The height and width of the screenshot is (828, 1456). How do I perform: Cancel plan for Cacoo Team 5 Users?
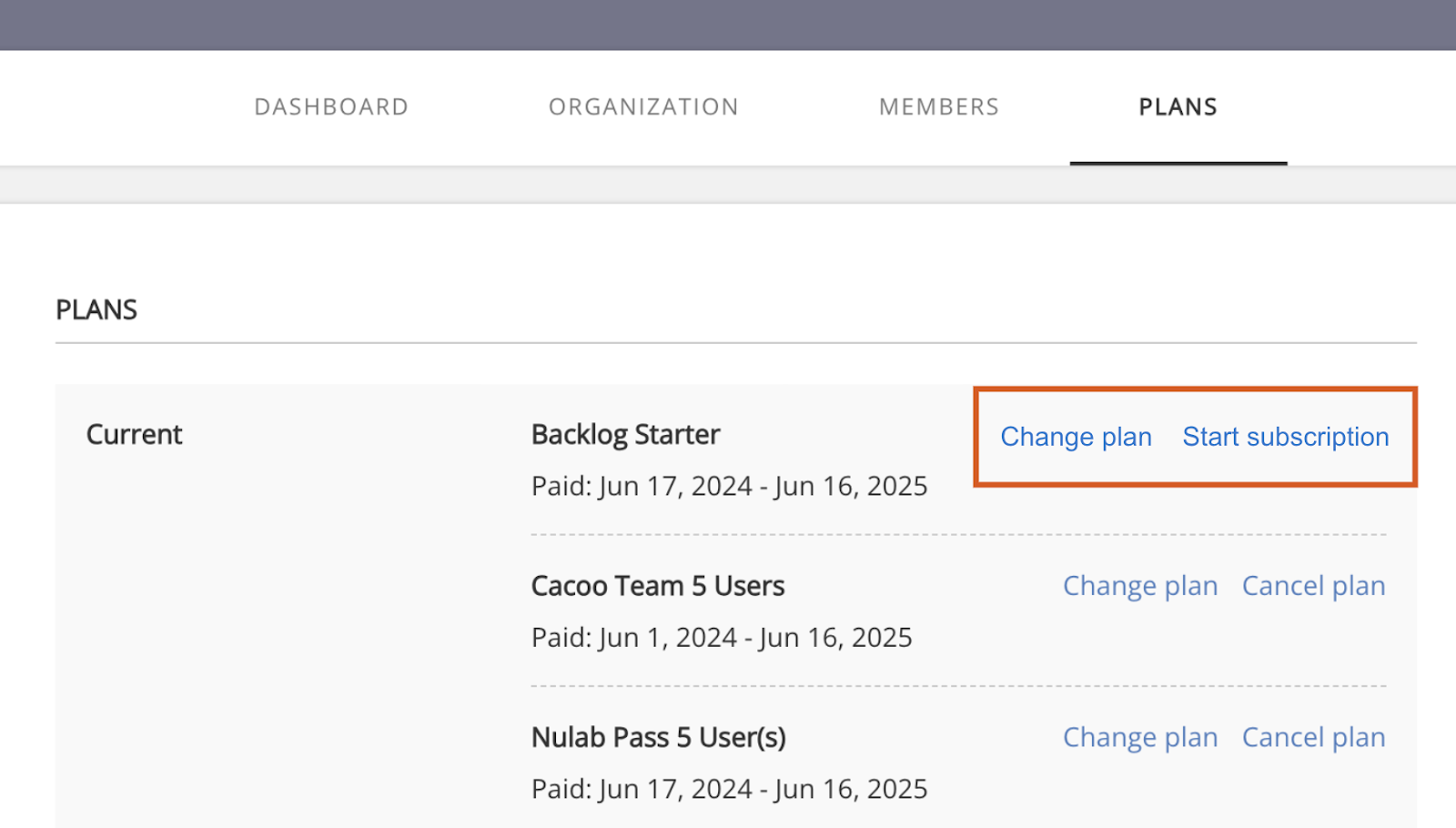pyautogui.click(x=1314, y=586)
